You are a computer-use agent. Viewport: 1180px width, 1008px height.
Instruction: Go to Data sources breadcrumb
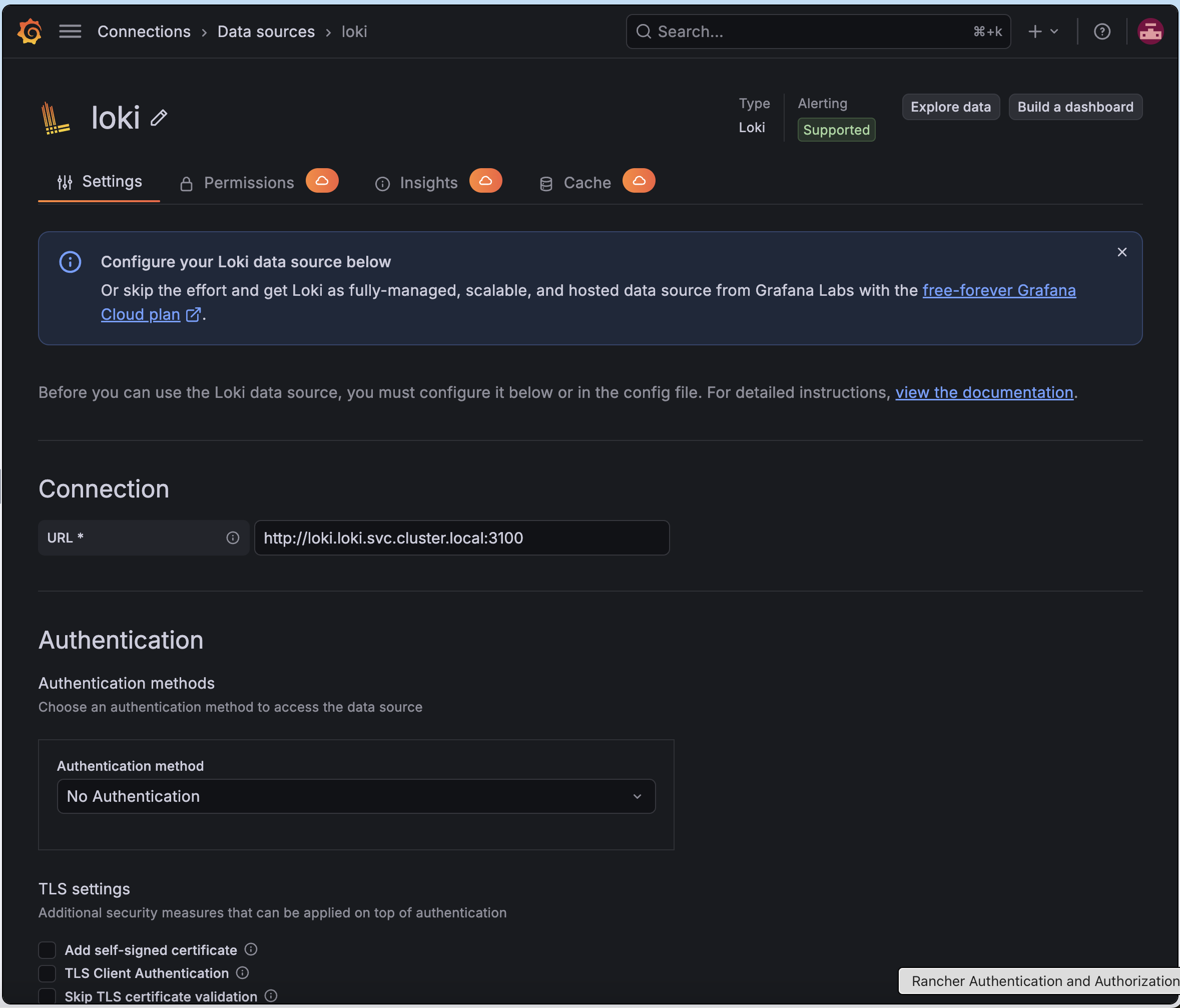click(266, 32)
